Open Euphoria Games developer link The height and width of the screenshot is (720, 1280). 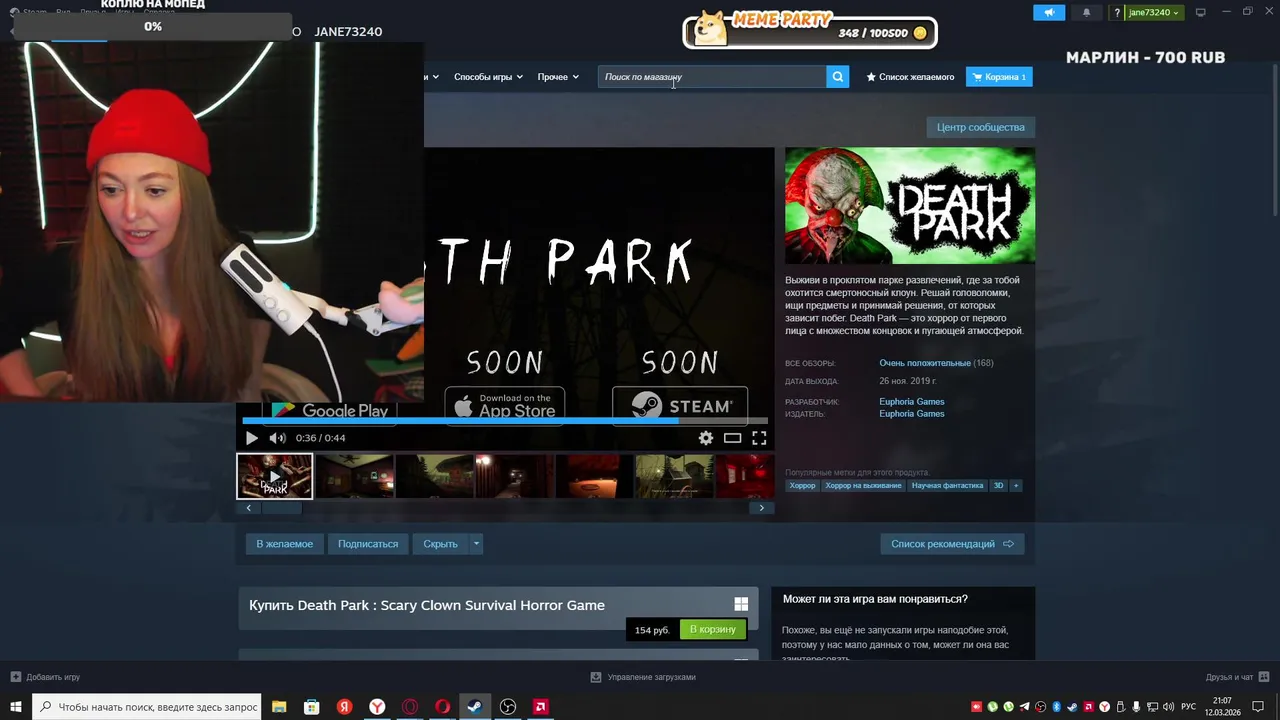pyautogui.click(x=911, y=402)
